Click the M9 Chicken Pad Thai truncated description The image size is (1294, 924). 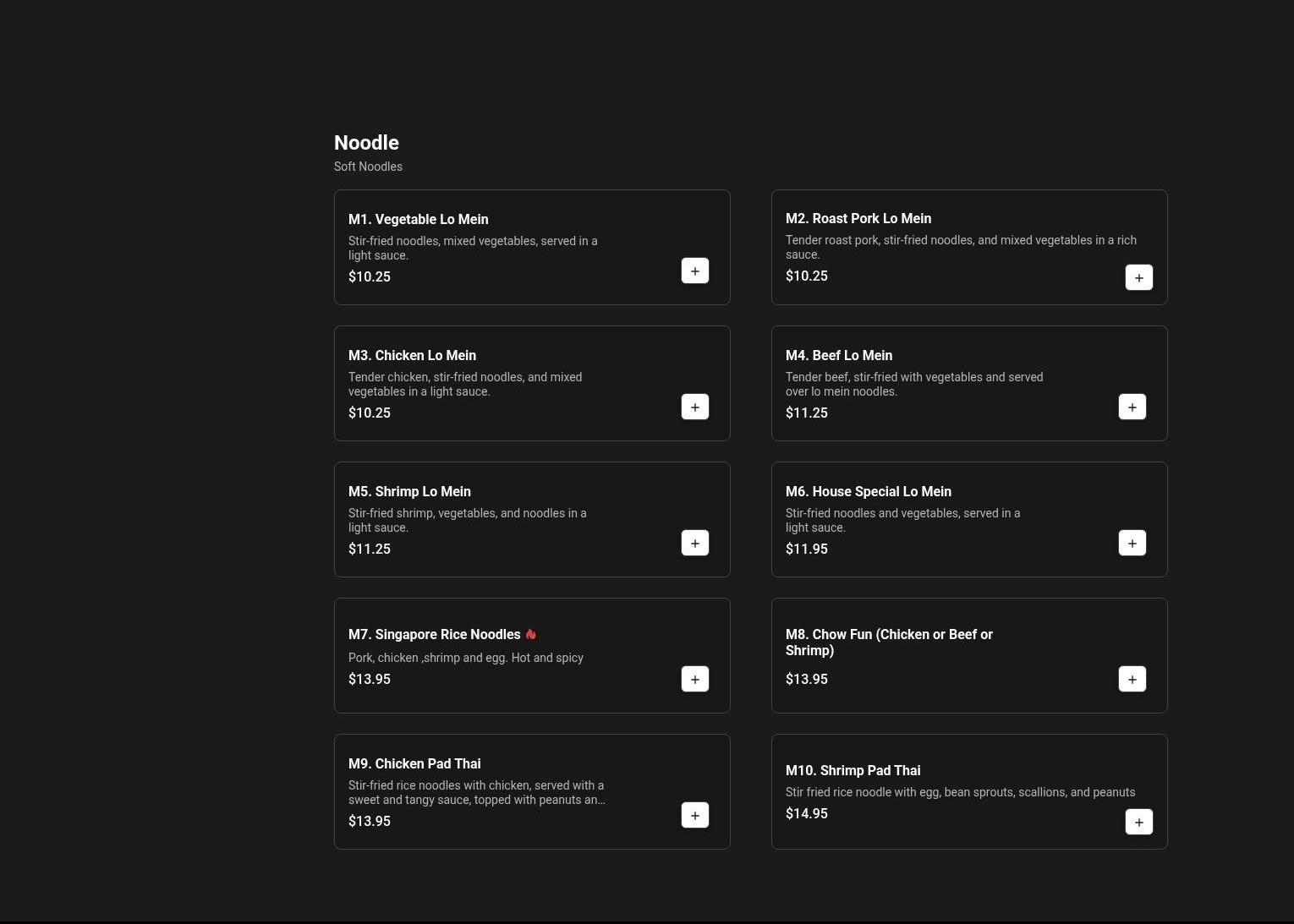tap(476, 792)
